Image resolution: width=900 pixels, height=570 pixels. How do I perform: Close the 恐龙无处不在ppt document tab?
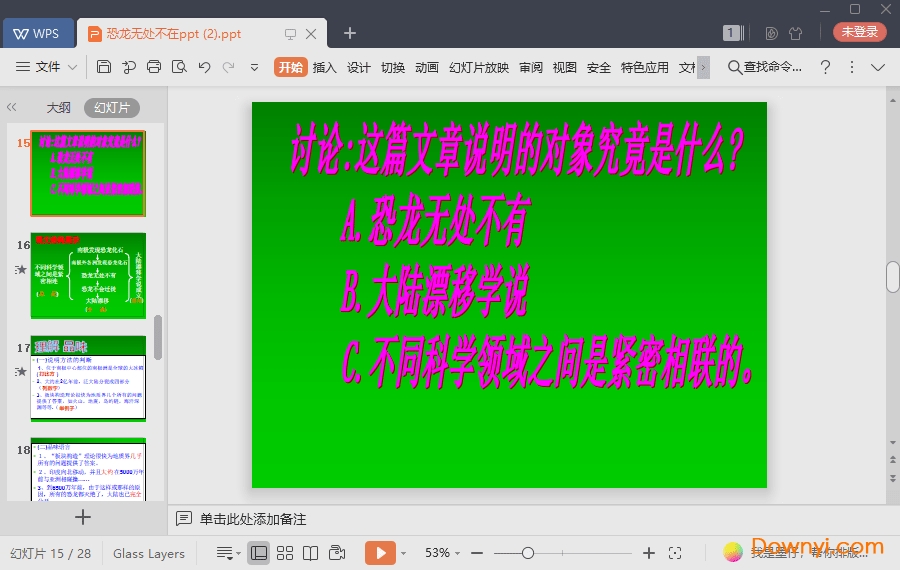tap(311, 34)
